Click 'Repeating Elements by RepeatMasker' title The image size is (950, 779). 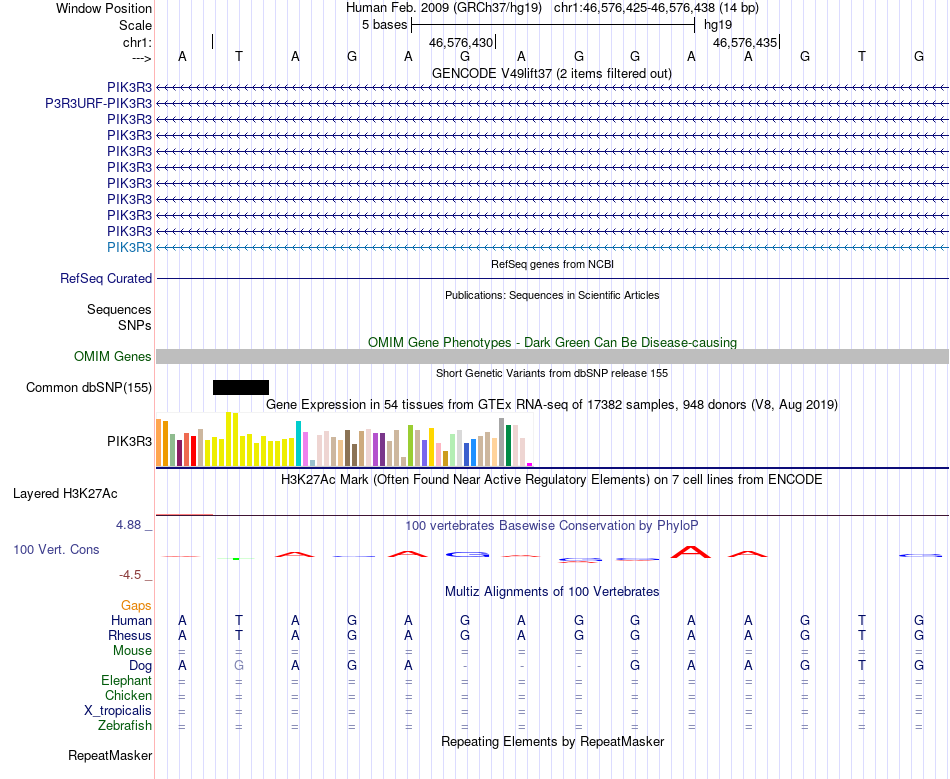point(553,741)
